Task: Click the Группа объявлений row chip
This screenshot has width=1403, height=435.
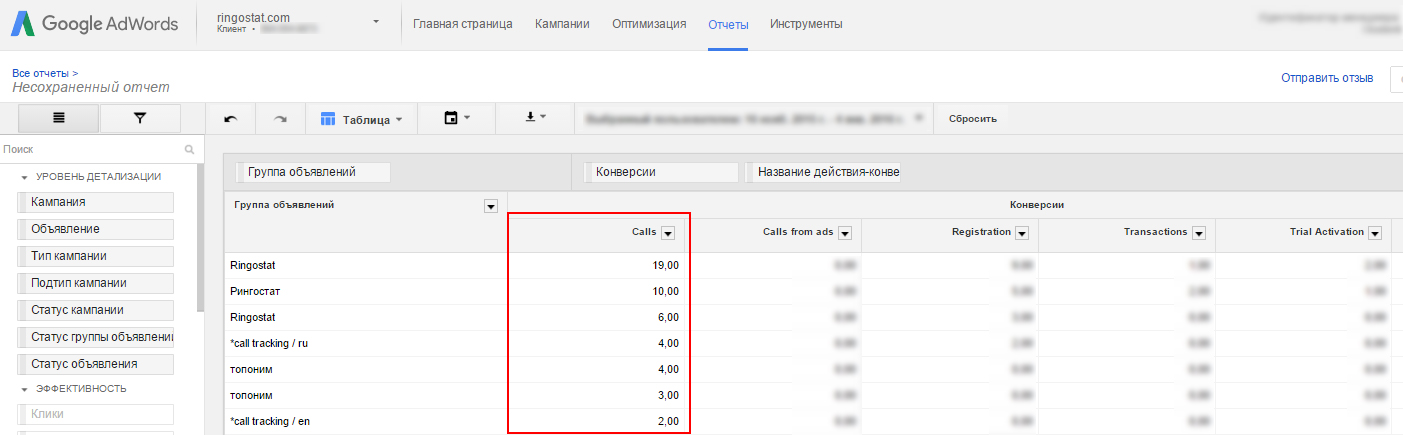Action: click(x=312, y=172)
